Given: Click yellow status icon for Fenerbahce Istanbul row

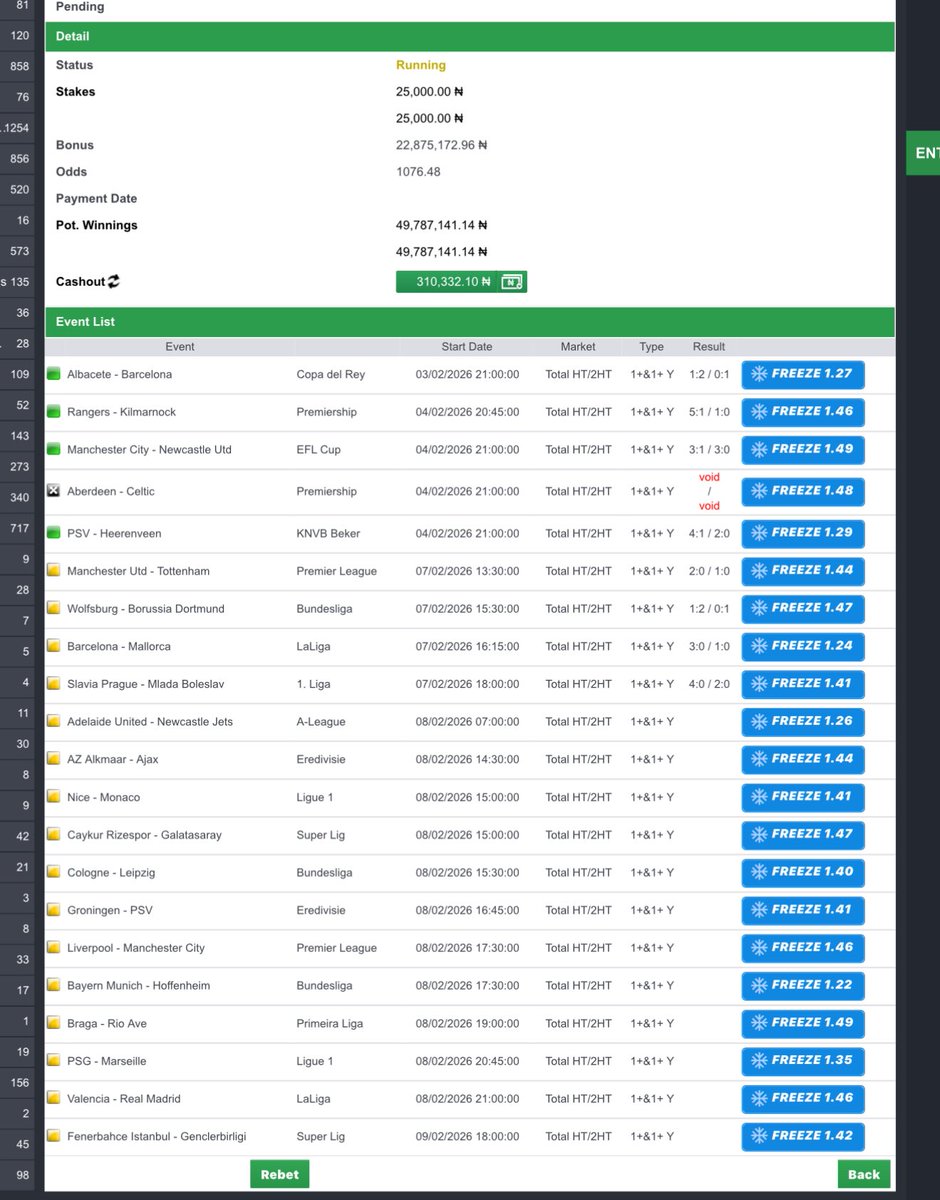Looking at the screenshot, I should pyautogui.click(x=54, y=1136).
